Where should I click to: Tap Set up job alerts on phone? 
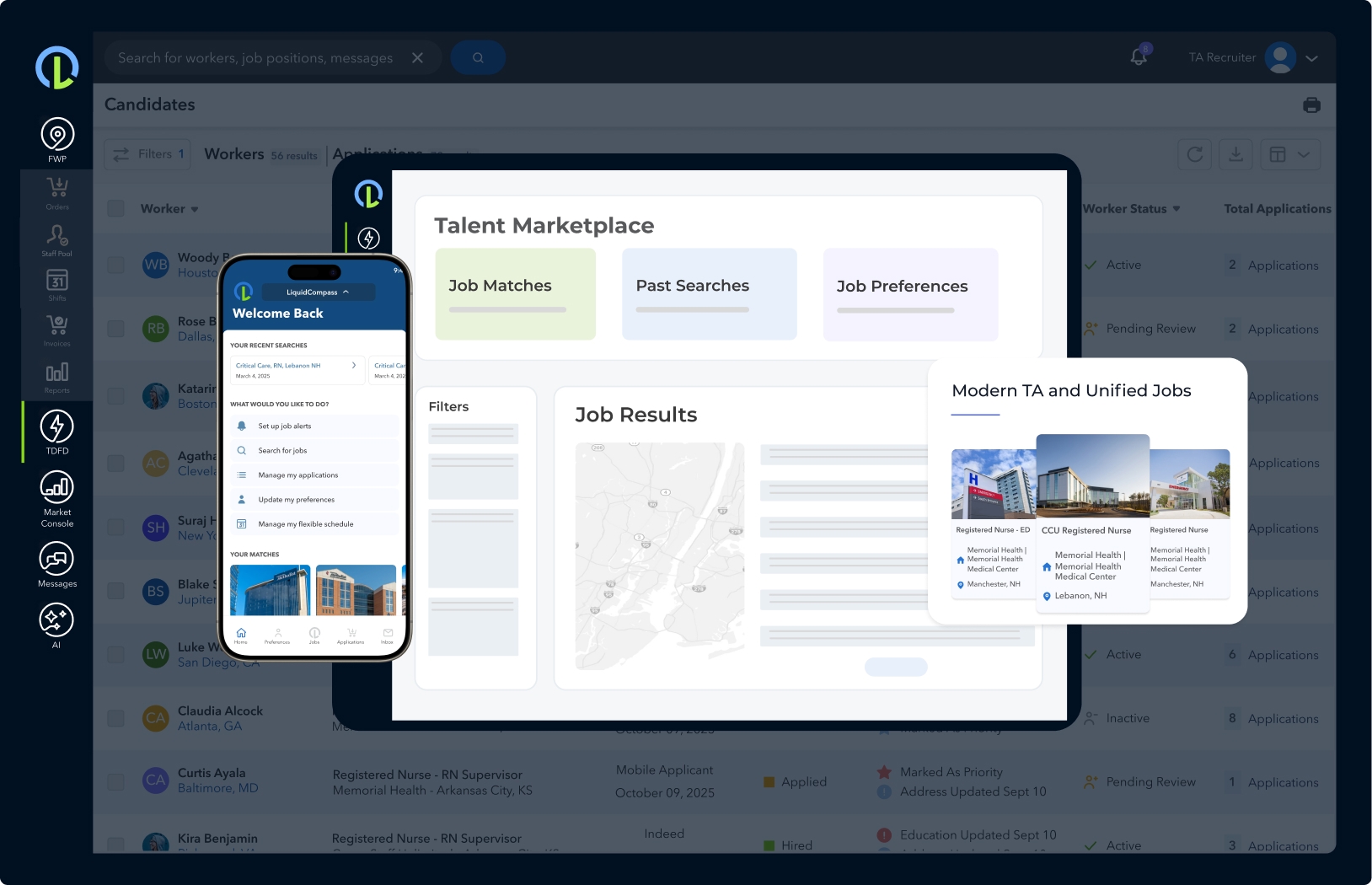314,426
